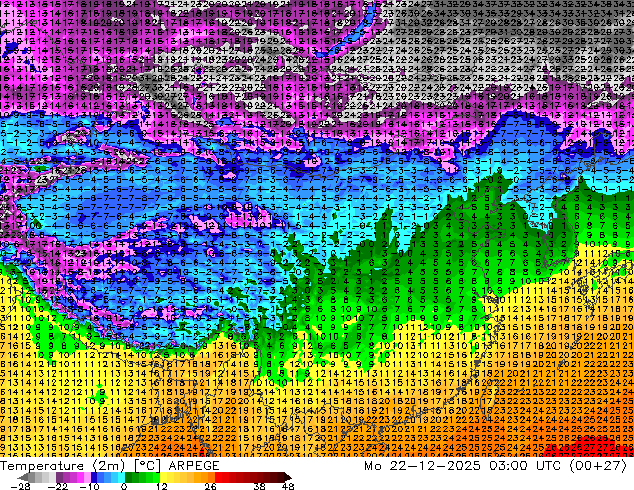Click the 'ARPEGE' model name label

(194, 466)
